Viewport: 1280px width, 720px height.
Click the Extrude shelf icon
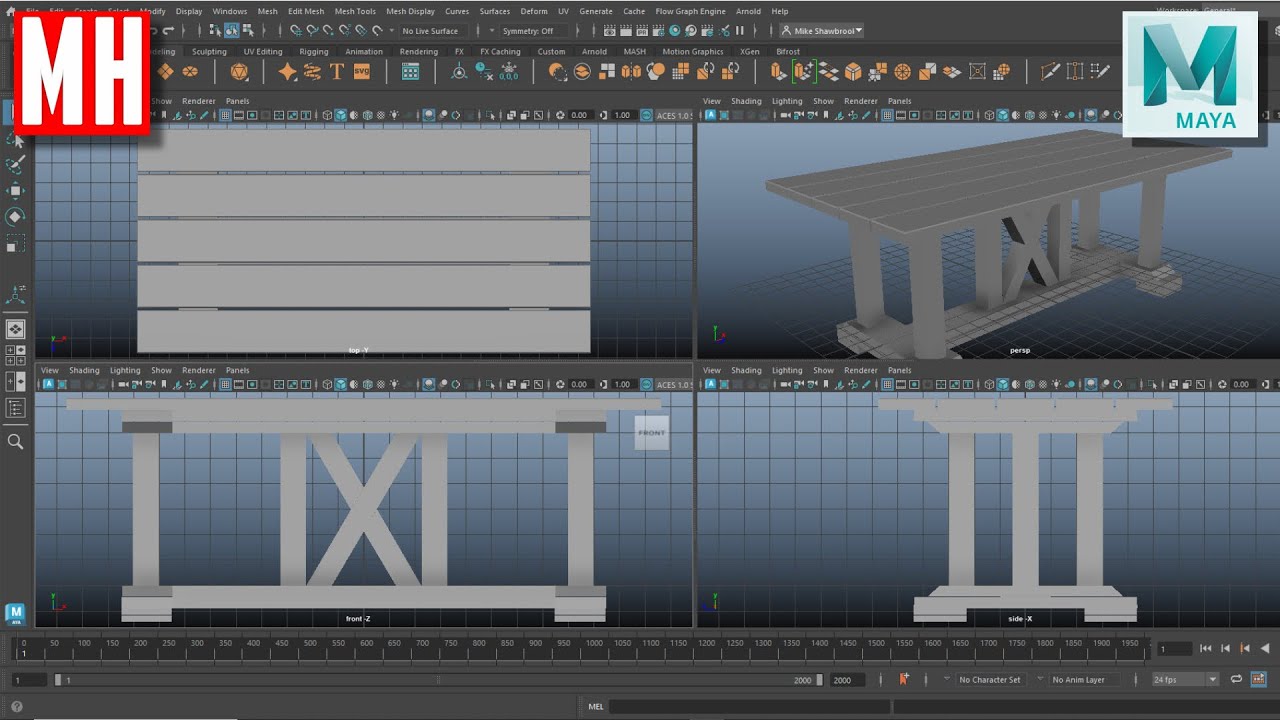coord(778,71)
